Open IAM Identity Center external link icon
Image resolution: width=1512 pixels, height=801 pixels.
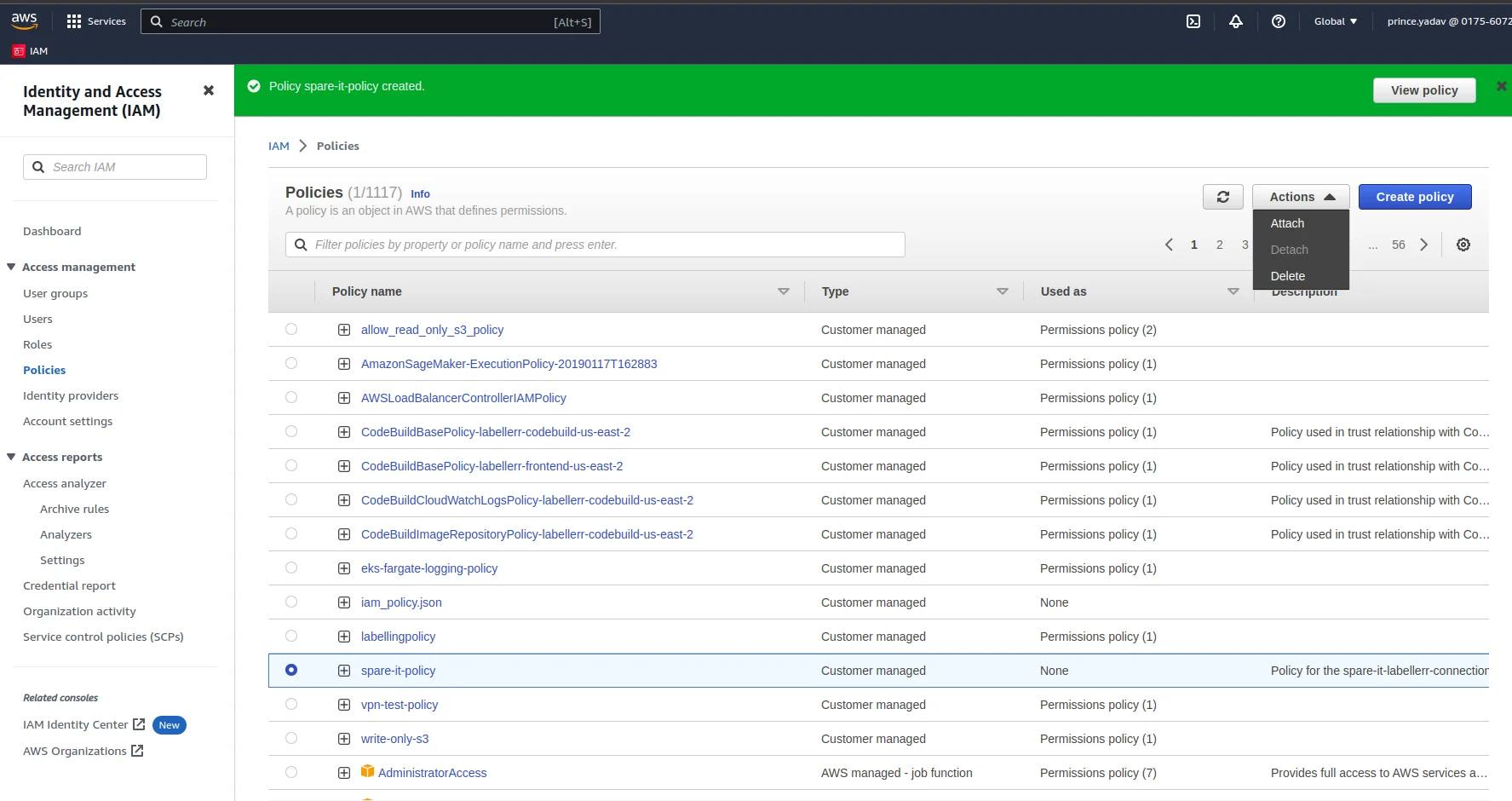click(139, 724)
